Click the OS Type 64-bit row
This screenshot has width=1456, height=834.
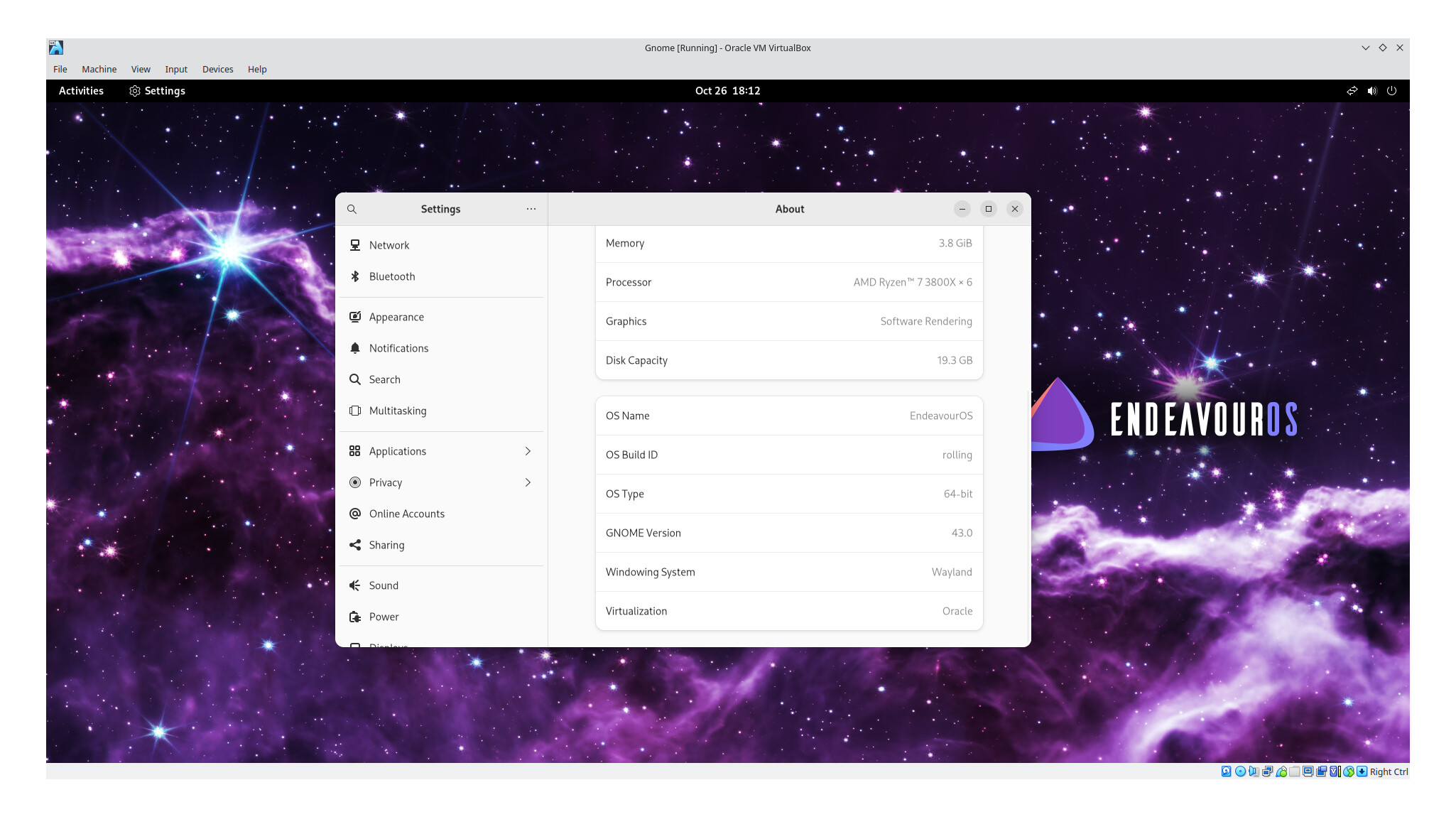click(789, 494)
